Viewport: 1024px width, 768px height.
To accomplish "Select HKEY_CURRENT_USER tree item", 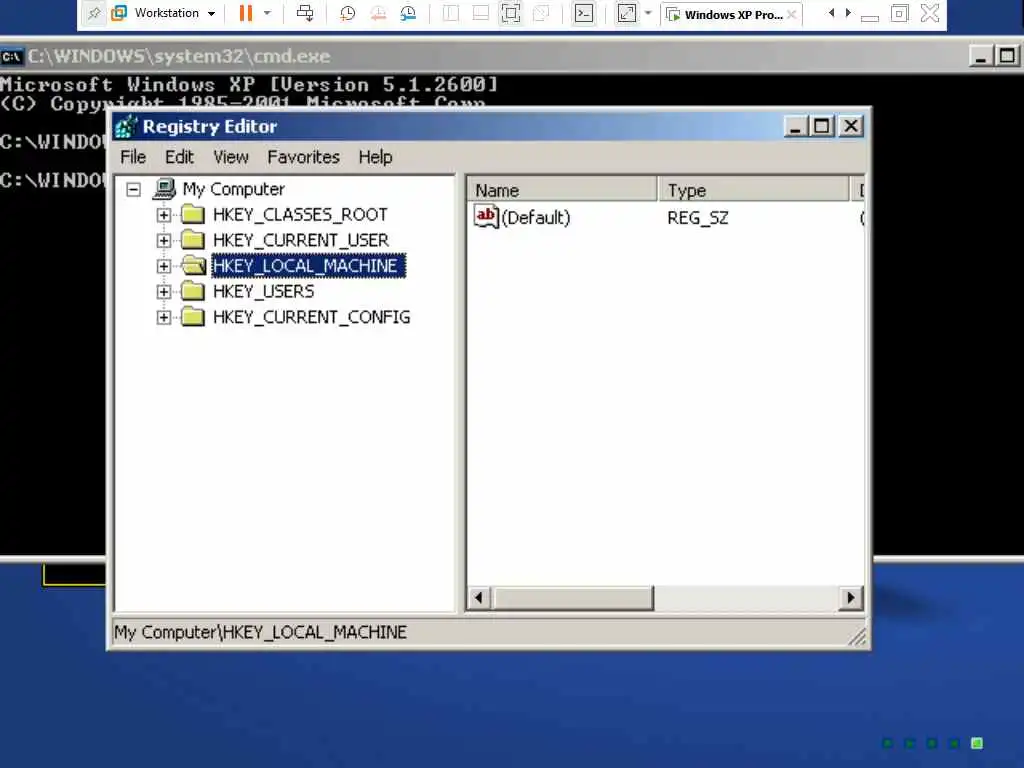I will tap(301, 240).
